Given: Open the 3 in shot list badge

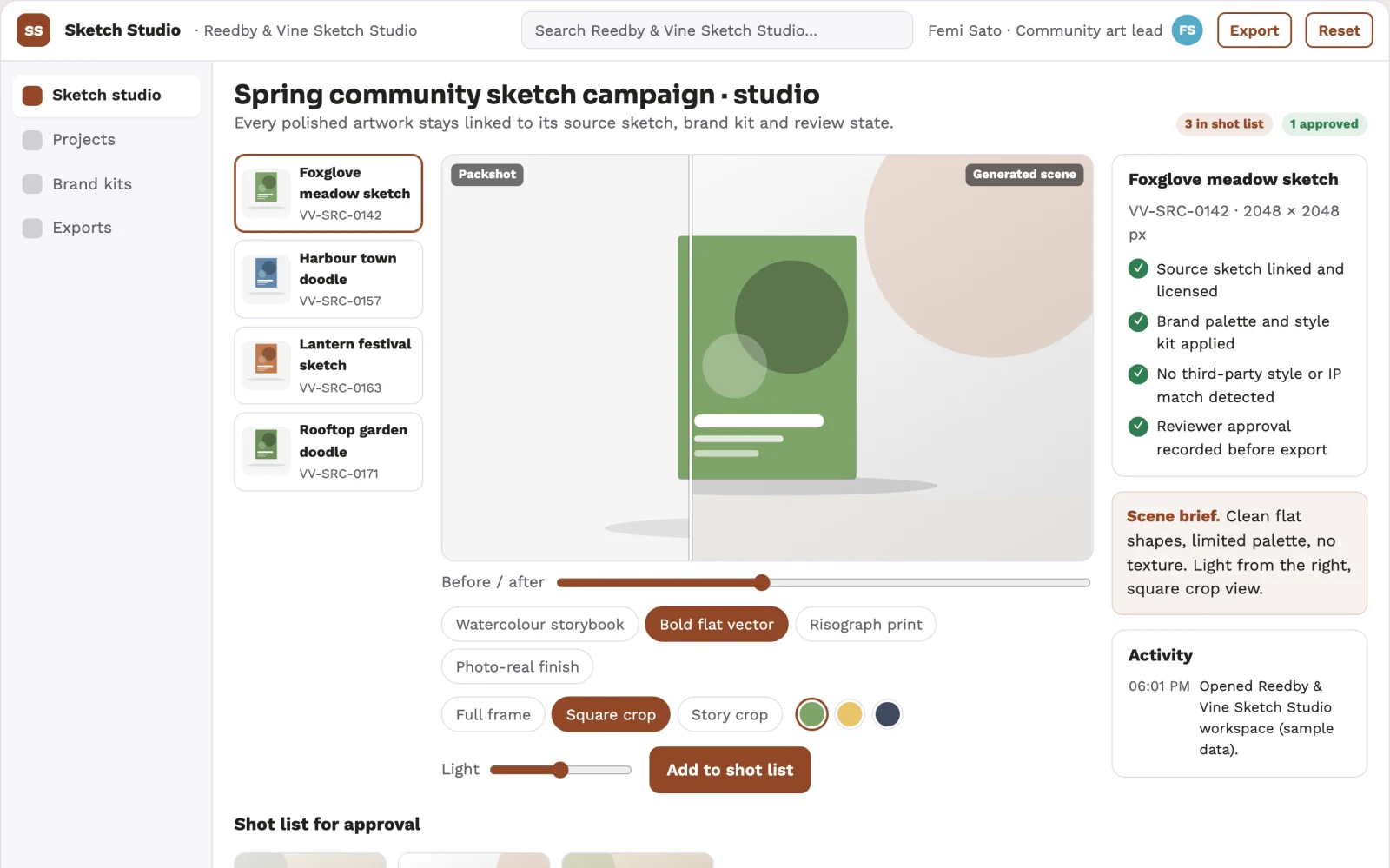Looking at the screenshot, I should [1224, 124].
